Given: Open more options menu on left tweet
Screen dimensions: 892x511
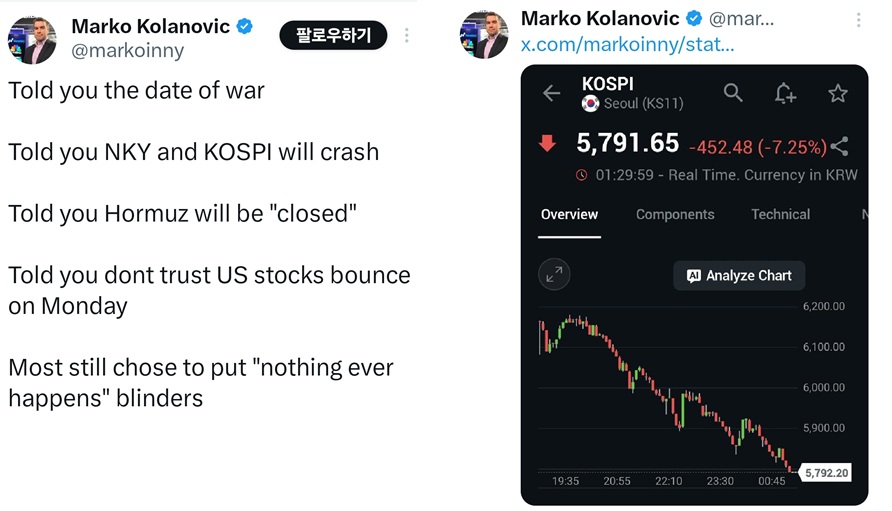Looking at the screenshot, I should coord(406,36).
